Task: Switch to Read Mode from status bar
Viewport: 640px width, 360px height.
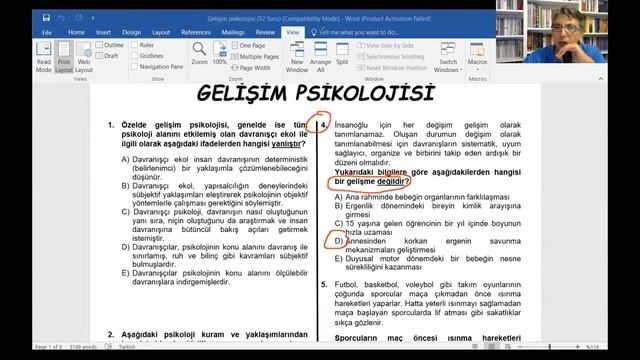Action: point(475,347)
